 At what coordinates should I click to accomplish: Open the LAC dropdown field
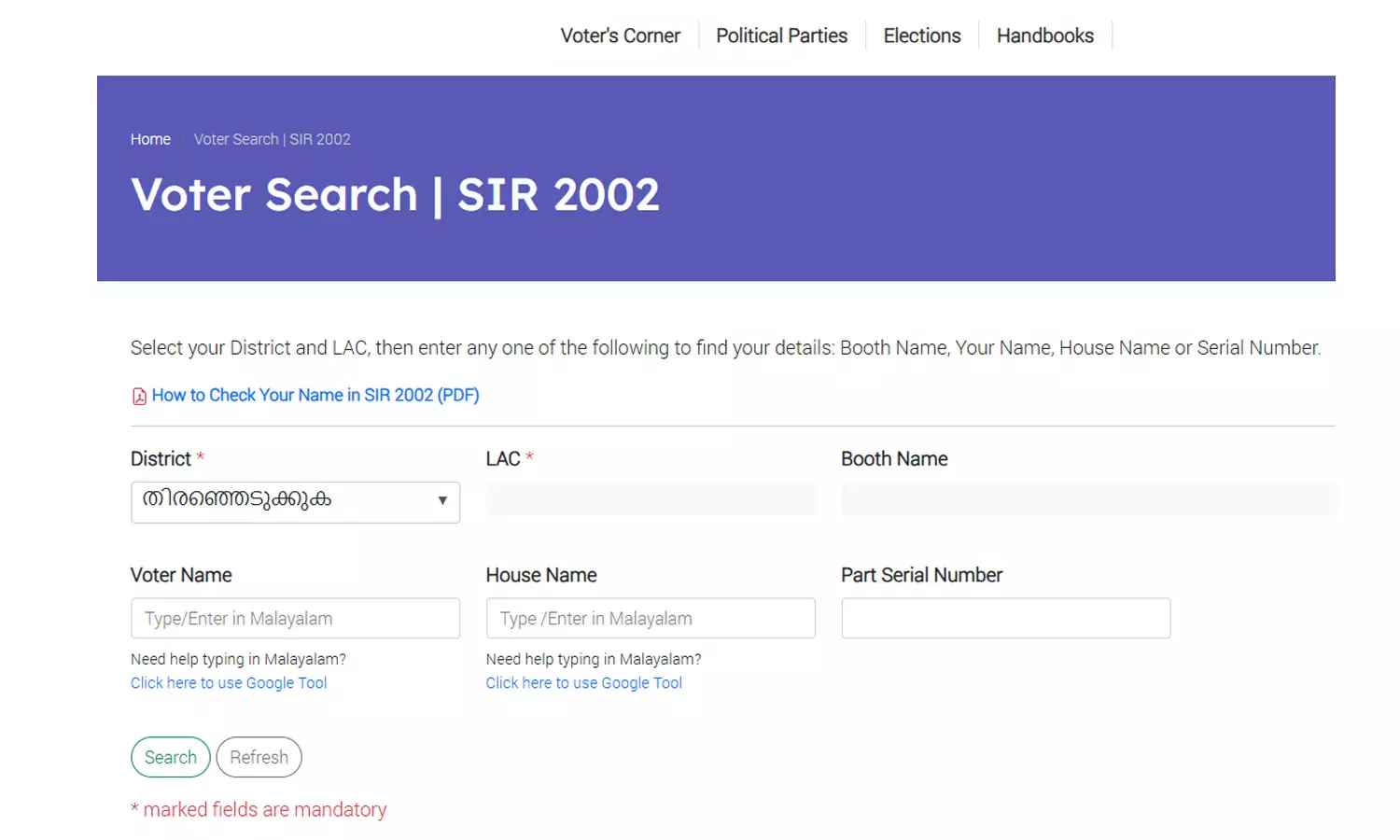point(650,499)
